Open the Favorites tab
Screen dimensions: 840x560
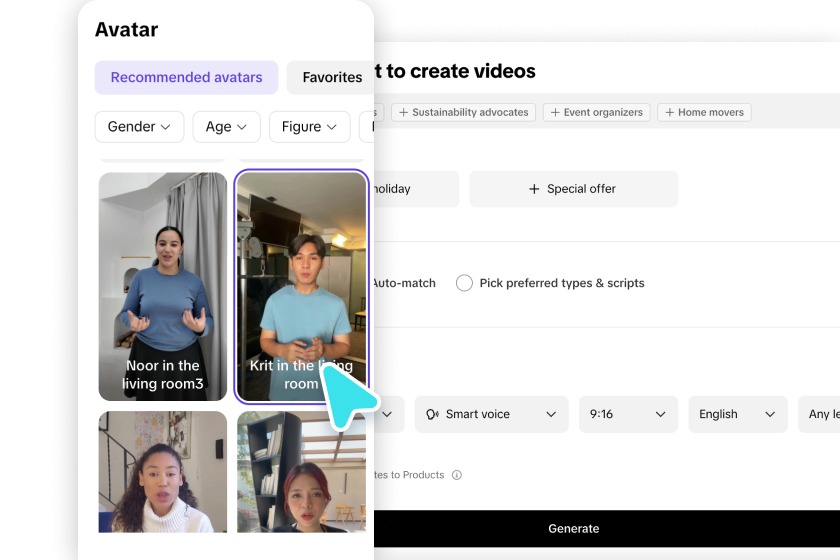pos(331,77)
